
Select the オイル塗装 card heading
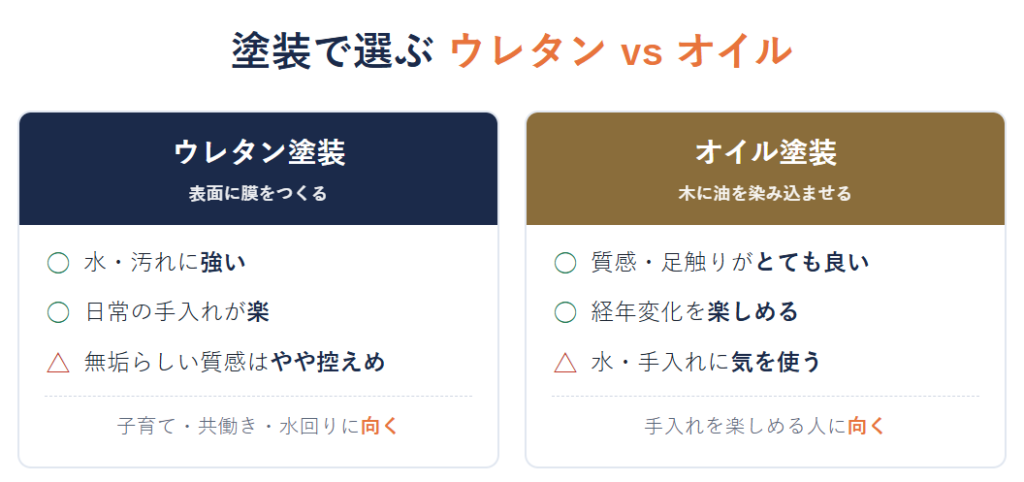[x=765, y=153]
